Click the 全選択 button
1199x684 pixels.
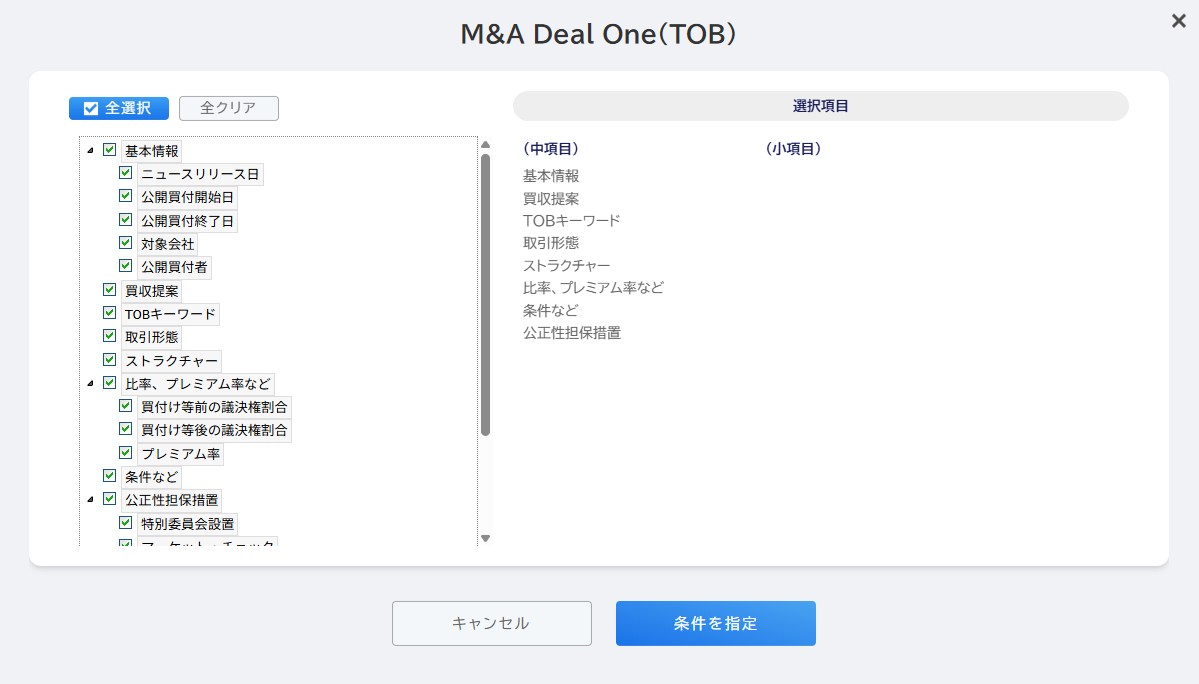[x=119, y=108]
